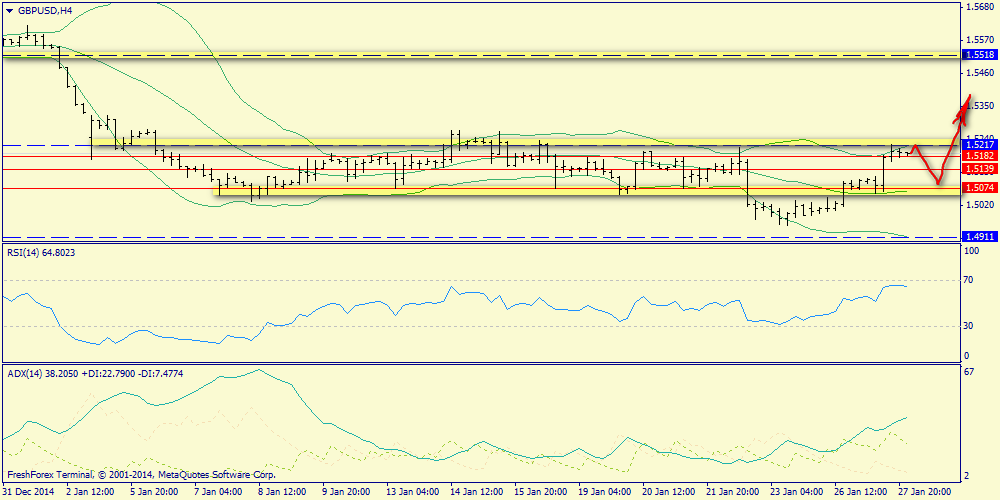Click the RSI(14) 64.8023 indicator label
The image size is (1000, 500).
point(42,253)
